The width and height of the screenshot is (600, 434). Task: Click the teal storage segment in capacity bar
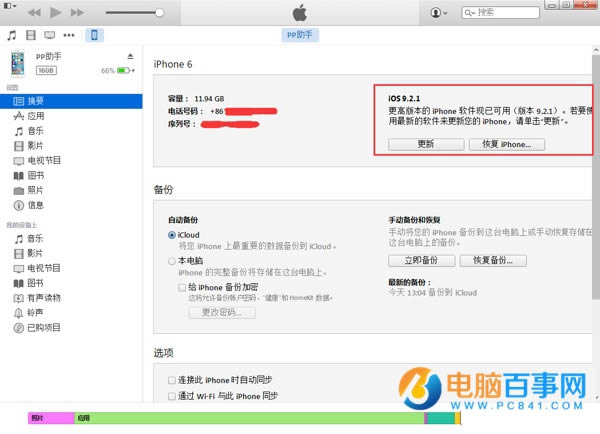[x=441, y=418]
